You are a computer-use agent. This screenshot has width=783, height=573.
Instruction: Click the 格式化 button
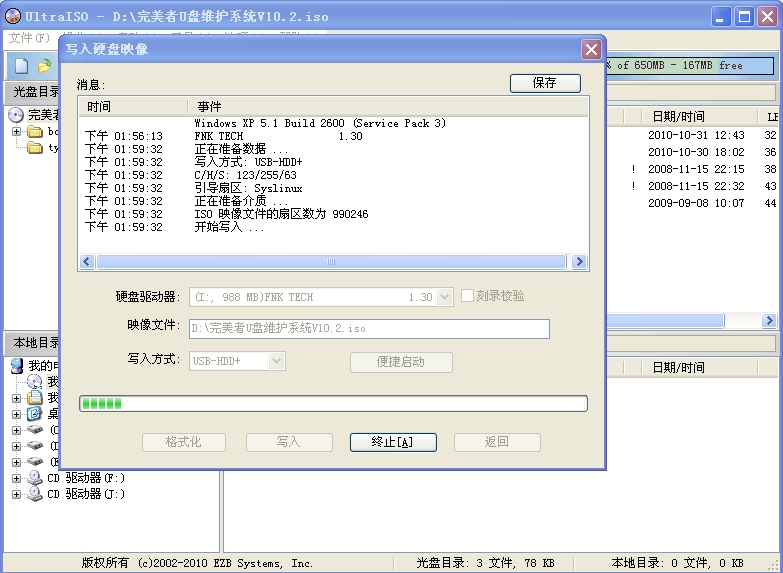pyautogui.click(x=184, y=442)
